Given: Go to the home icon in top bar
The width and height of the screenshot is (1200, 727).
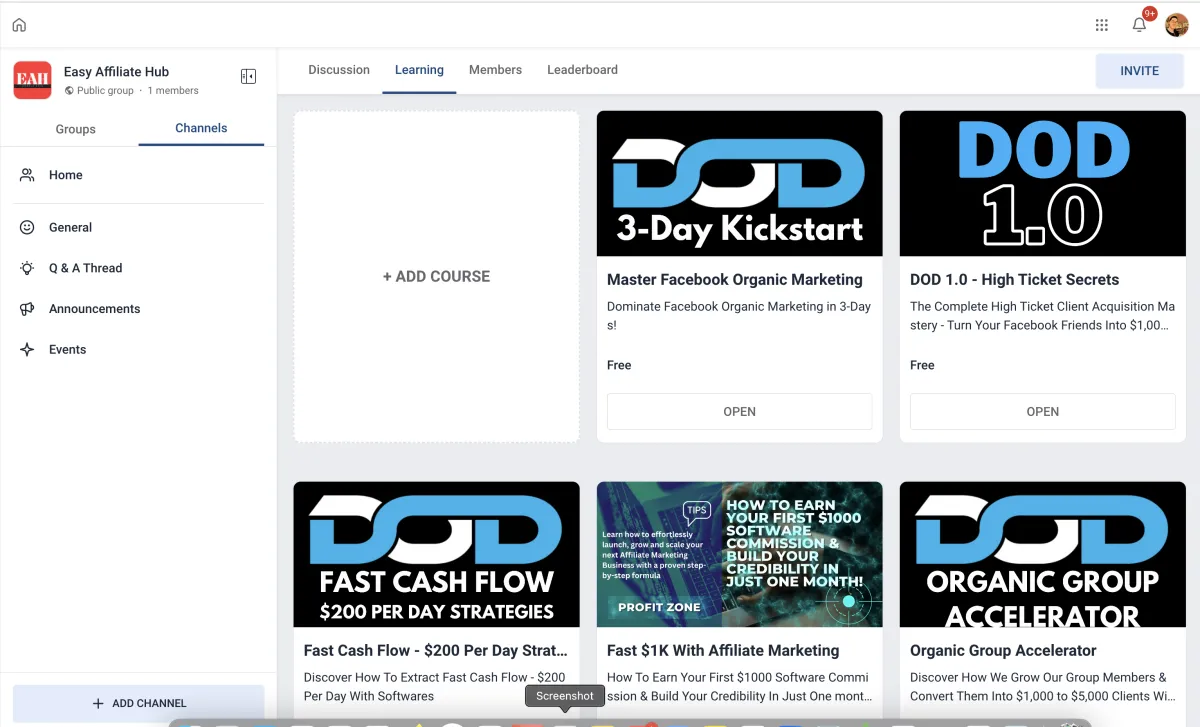Looking at the screenshot, I should pyautogui.click(x=20, y=25).
